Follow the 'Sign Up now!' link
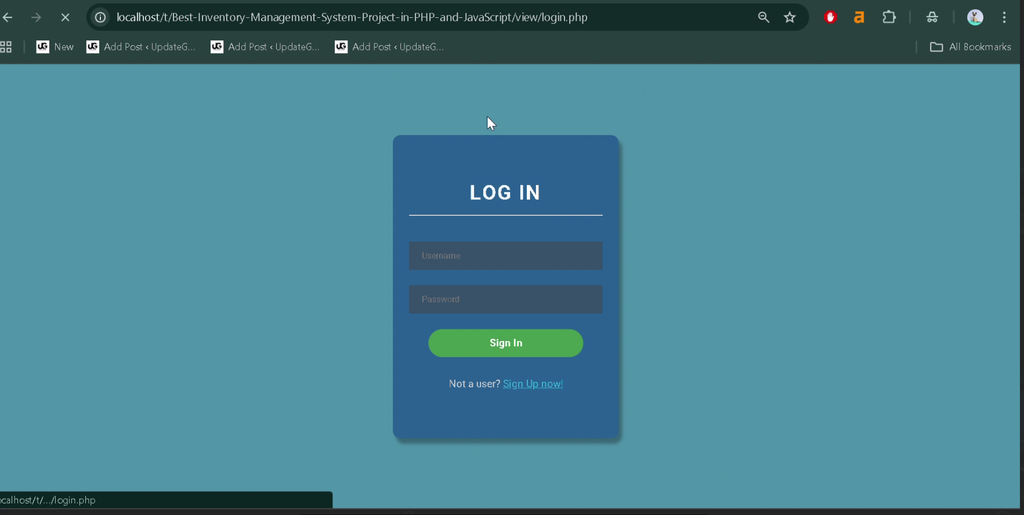Viewport: 1024px width, 515px height. pos(533,384)
